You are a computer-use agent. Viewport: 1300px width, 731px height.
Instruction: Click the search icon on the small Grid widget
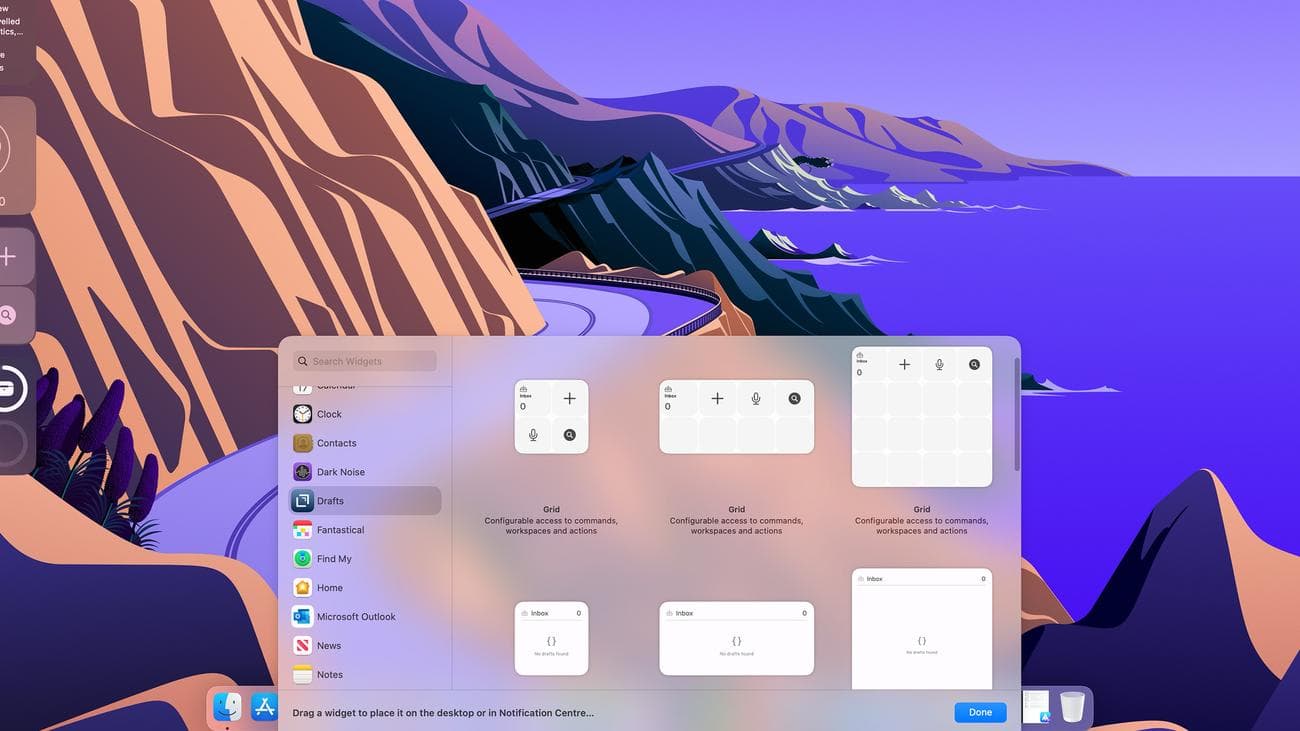pyautogui.click(x=570, y=435)
